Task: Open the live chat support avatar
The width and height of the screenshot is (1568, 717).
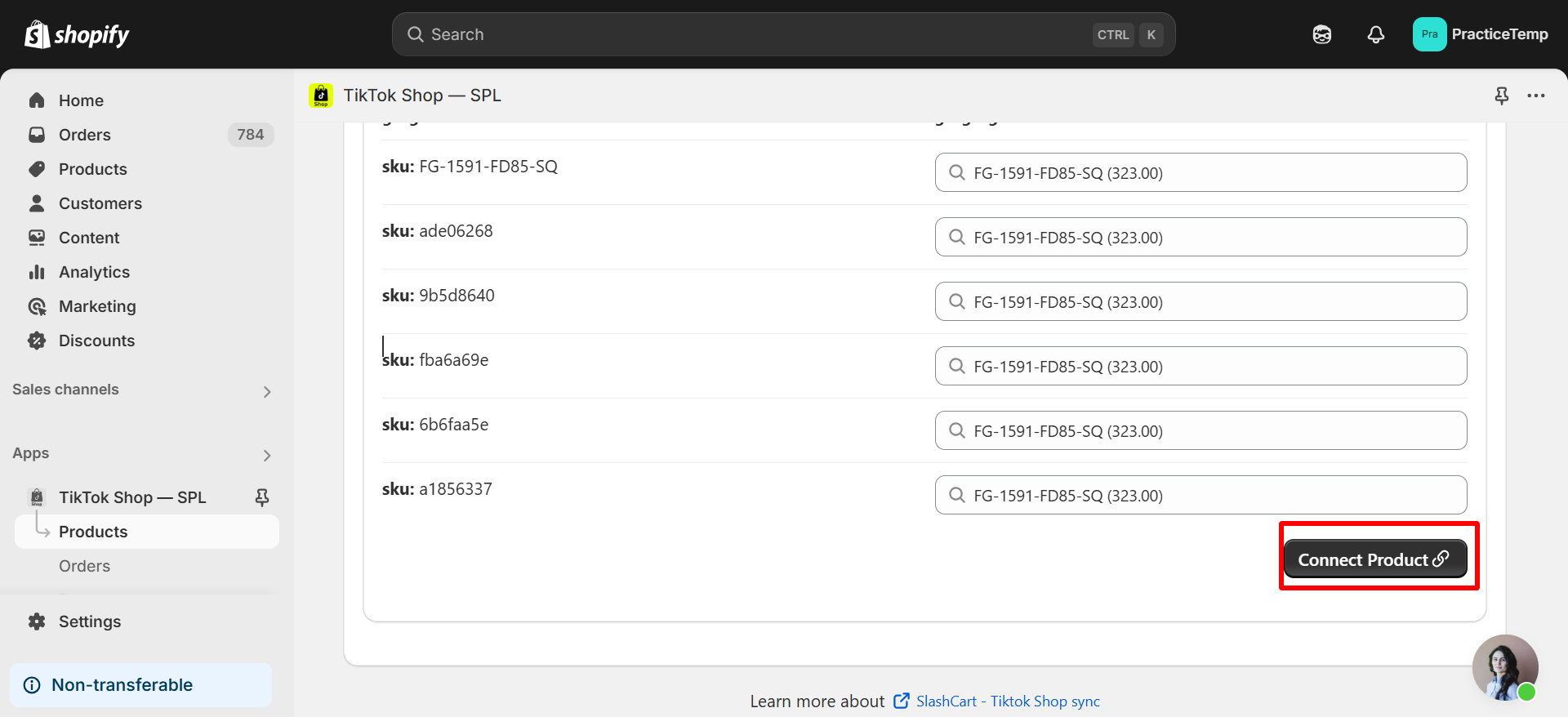Action: (x=1504, y=667)
